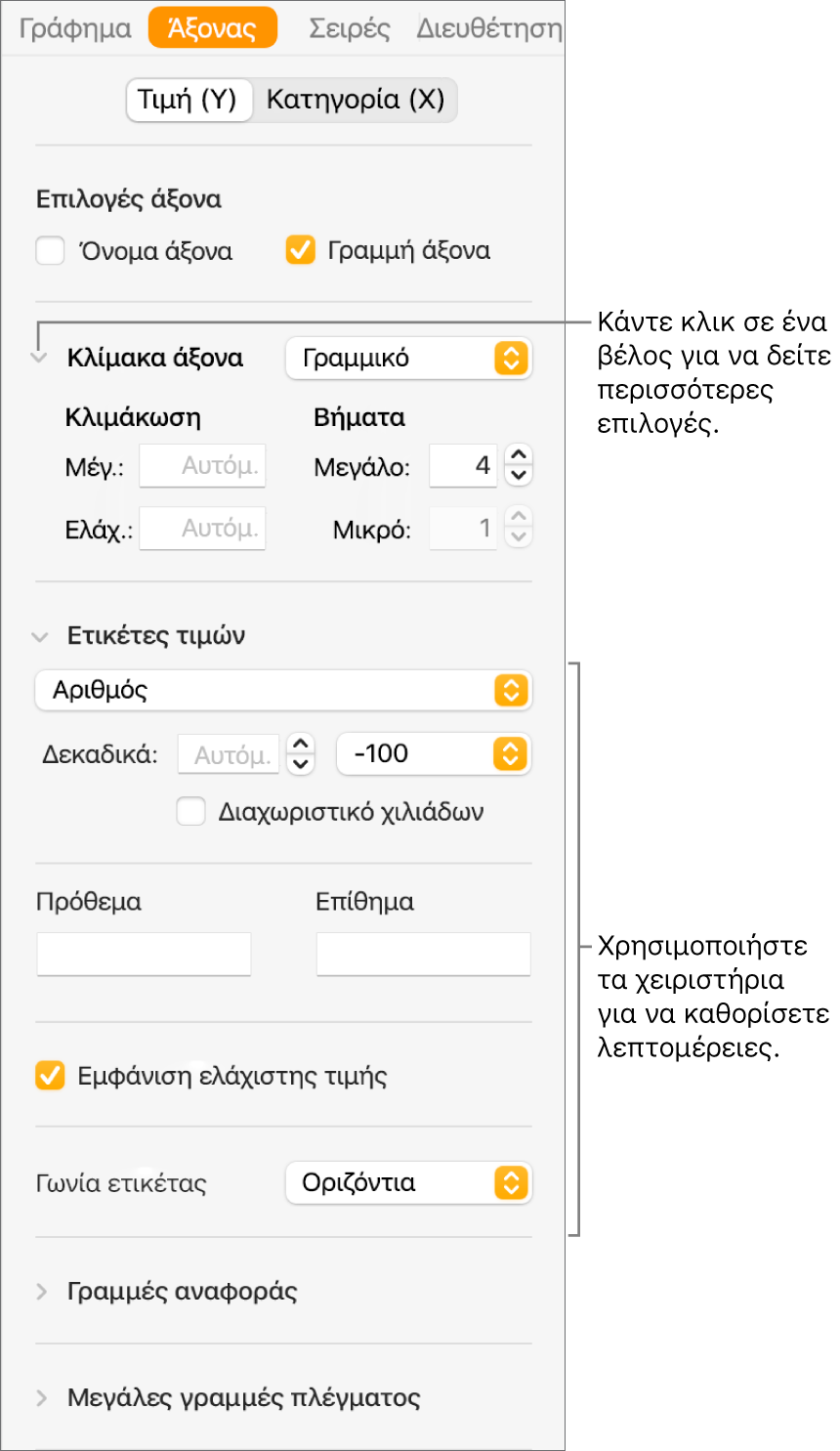Viewport: 840px width, 1451px height.
Task: Increase Δεκαδικά with up arrow
Action: 302,744
